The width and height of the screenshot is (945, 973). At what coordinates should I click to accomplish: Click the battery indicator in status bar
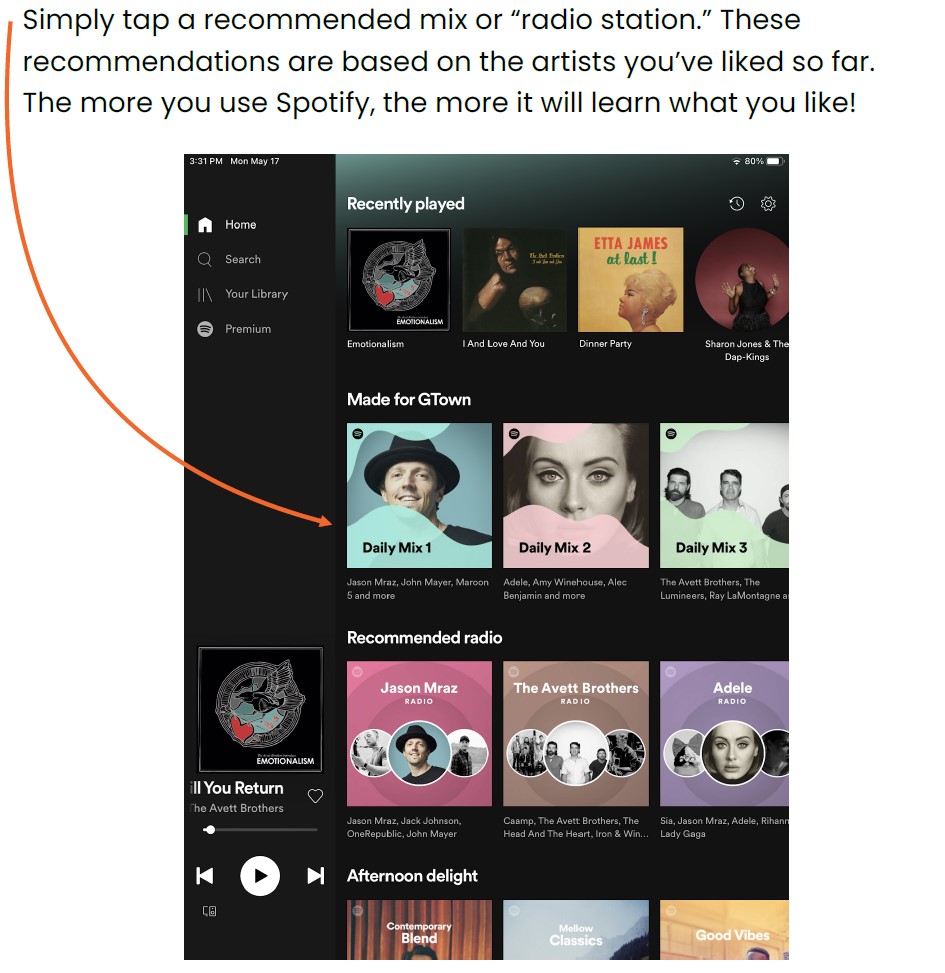tap(775, 161)
